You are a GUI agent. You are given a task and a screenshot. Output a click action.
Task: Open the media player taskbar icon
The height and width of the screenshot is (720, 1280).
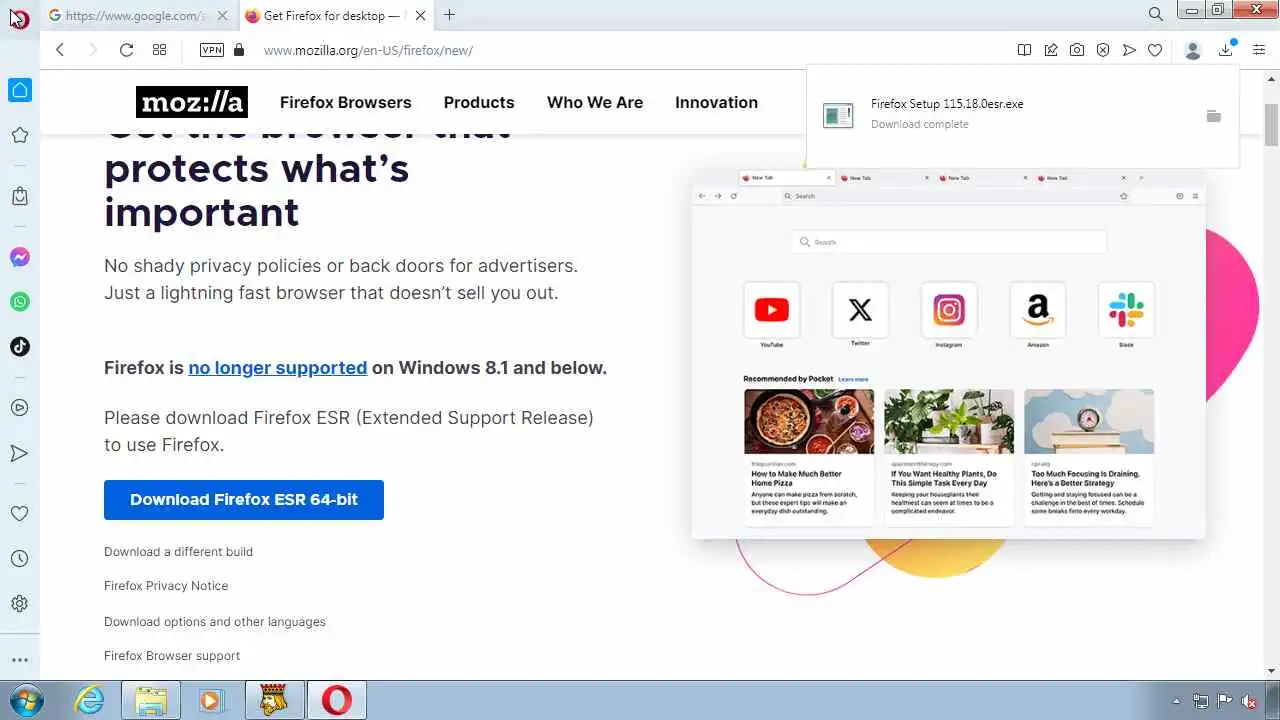tap(211, 700)
